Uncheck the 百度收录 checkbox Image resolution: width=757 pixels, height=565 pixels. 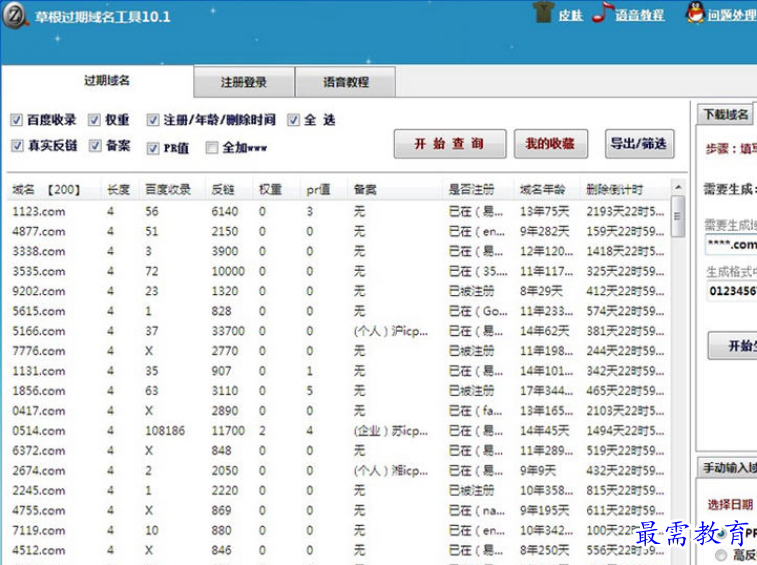point(17,120)
